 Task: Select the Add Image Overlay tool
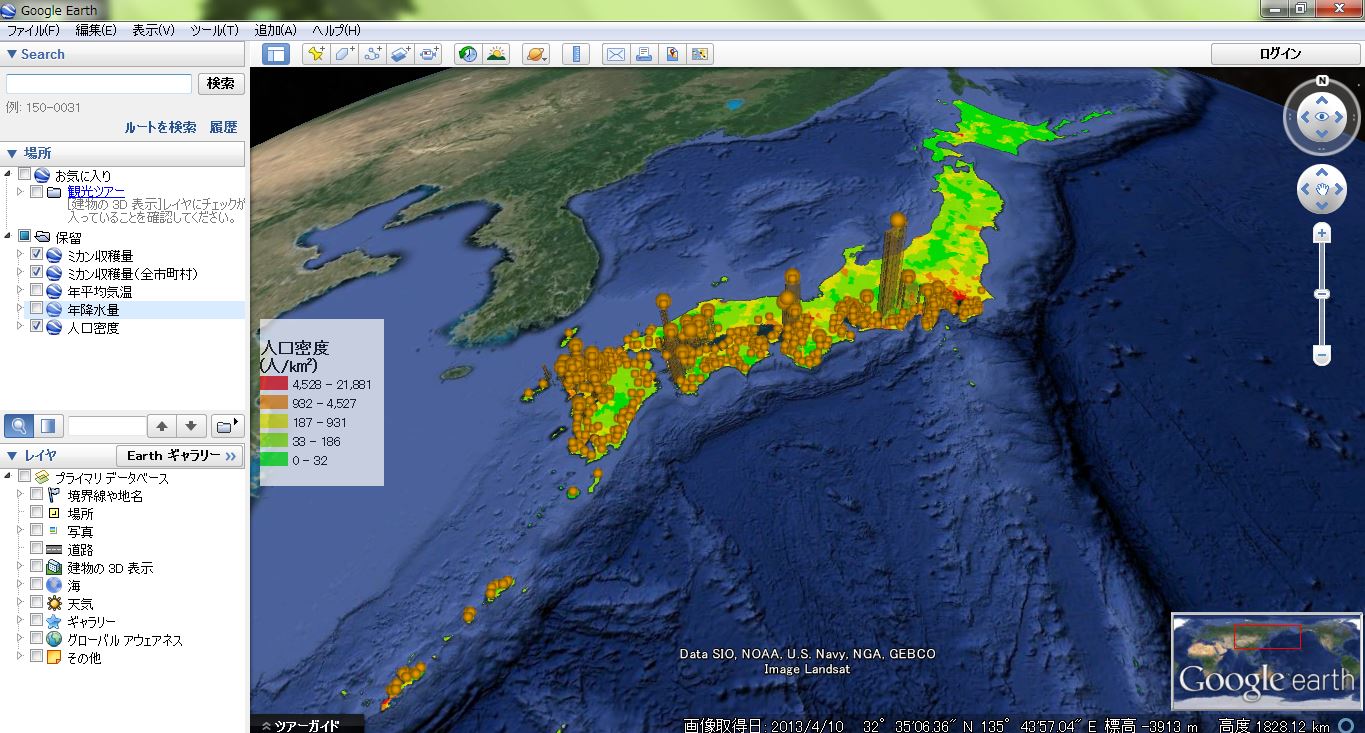coord(401,54)
